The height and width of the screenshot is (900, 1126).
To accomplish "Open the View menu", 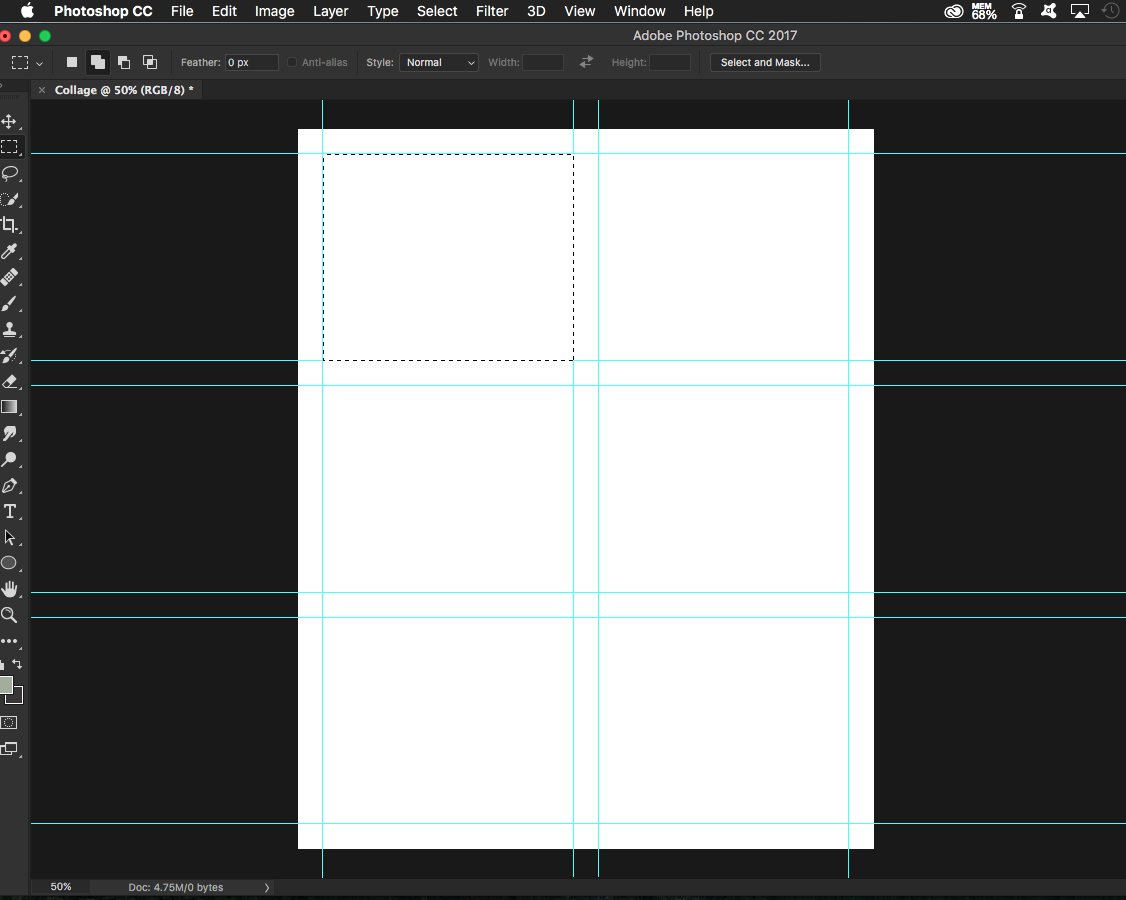I will [x=580, y=11].
